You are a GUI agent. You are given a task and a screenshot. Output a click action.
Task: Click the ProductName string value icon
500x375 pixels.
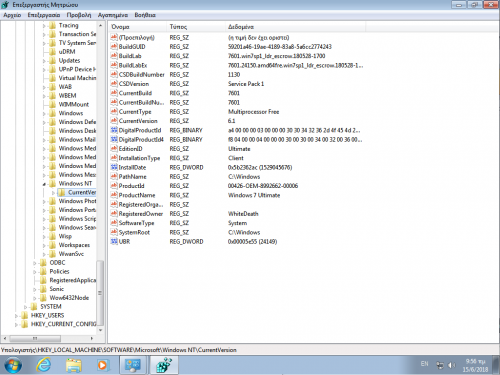click(114, 195)
